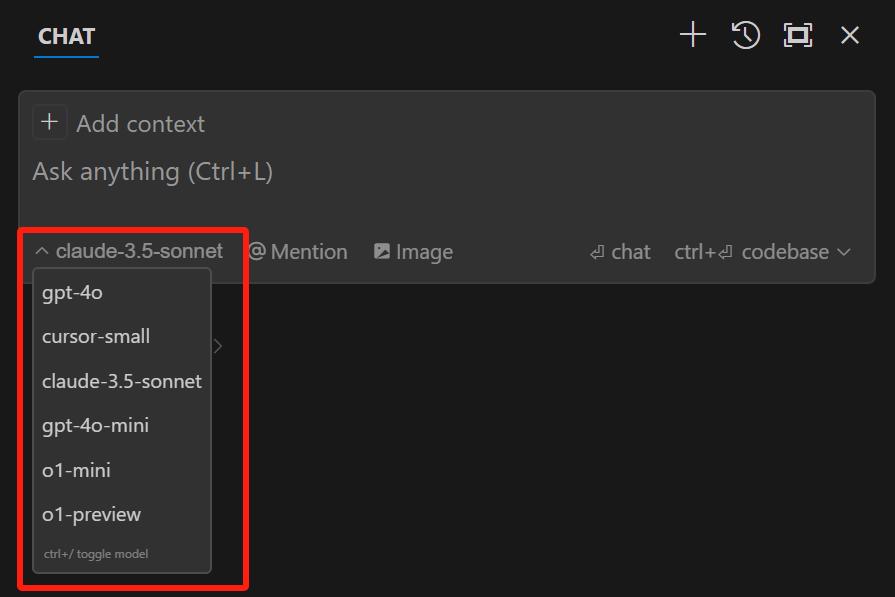Image resolution: width=895 pixels, height=597 pixels.
Task: Select o1-mini from the list
Action: pyautogui.click(x=76, y=470)
